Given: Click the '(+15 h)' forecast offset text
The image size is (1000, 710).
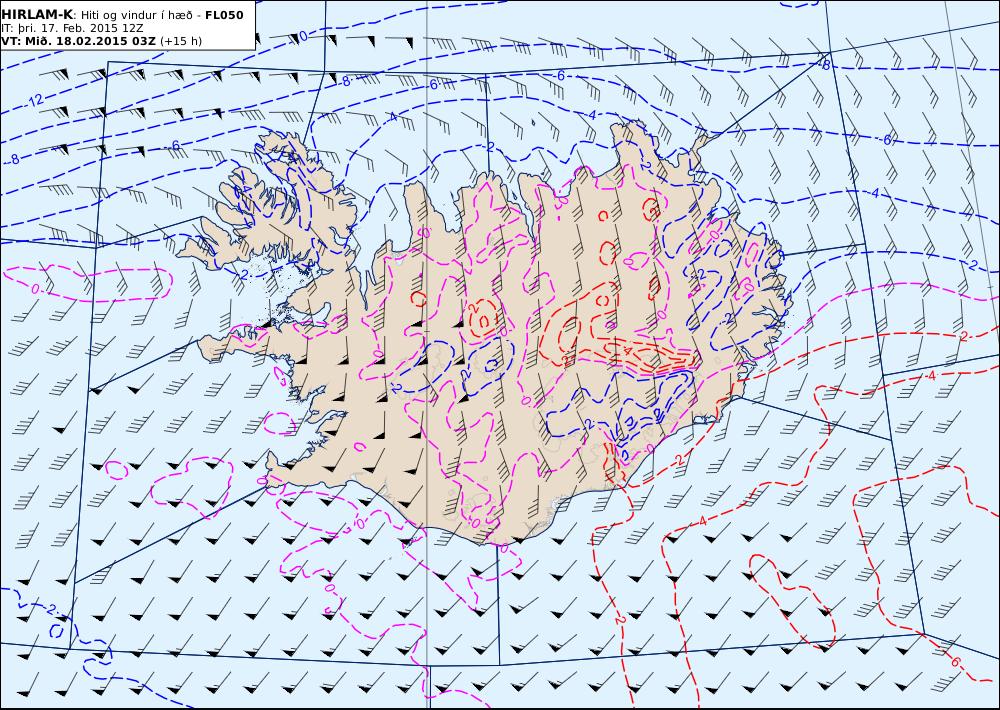Looking at the screenshot, I should [x=180, y=41].
